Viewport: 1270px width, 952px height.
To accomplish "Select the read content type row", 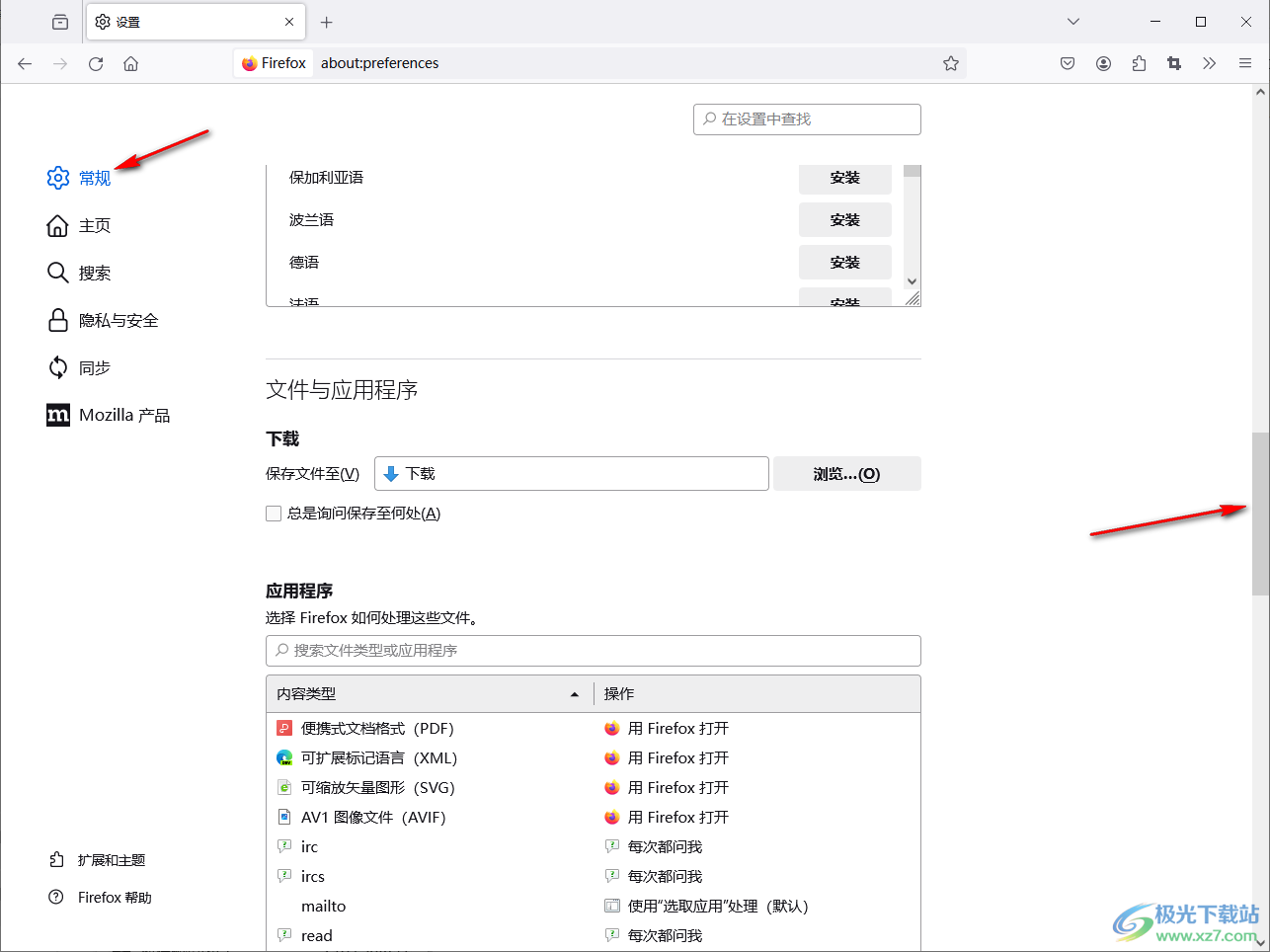I will coord(594,936).
